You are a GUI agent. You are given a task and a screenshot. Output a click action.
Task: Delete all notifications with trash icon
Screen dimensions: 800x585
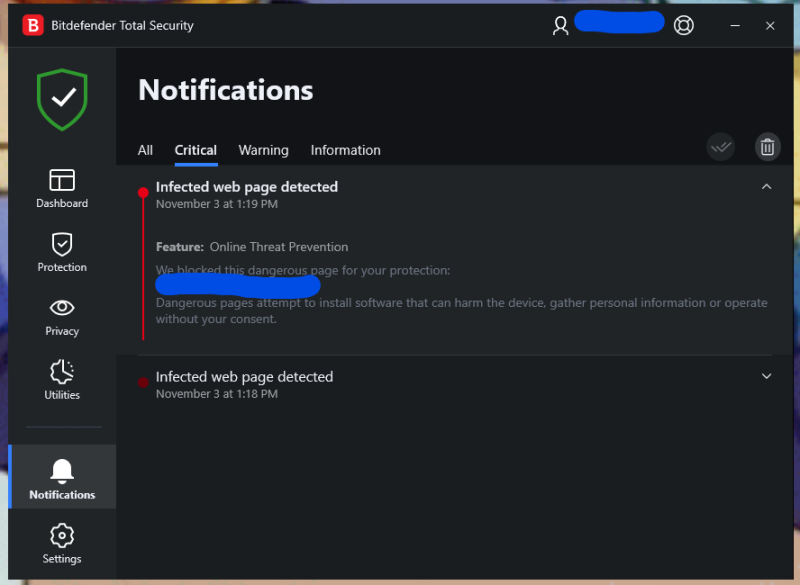click(767, 147)
